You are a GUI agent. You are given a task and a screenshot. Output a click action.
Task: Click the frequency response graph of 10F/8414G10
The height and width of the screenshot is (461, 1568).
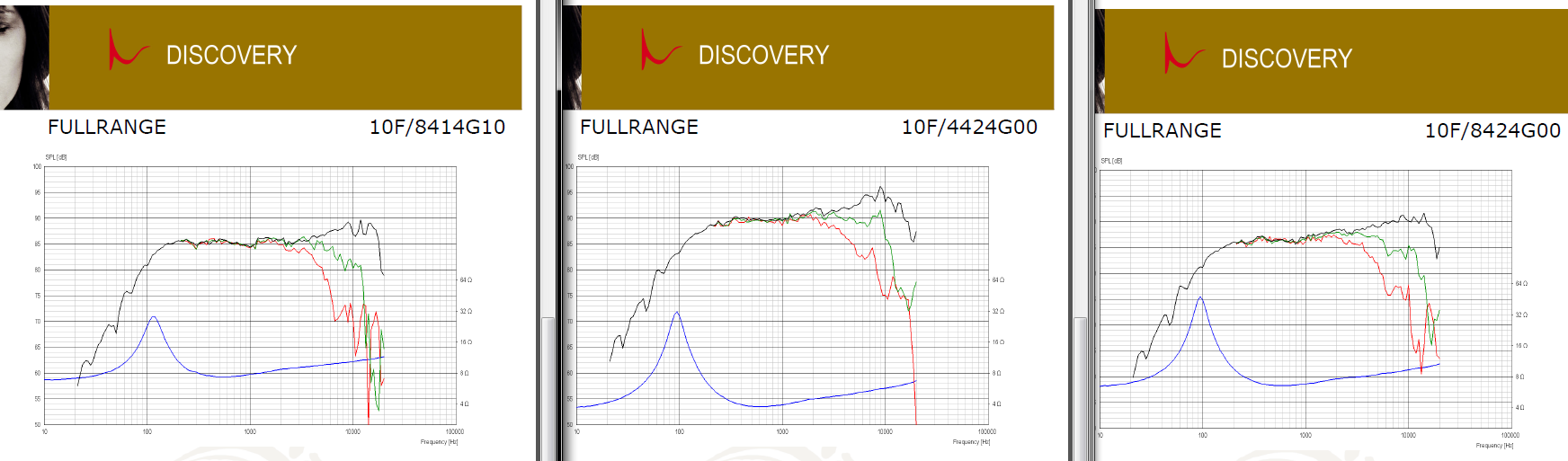250,296
